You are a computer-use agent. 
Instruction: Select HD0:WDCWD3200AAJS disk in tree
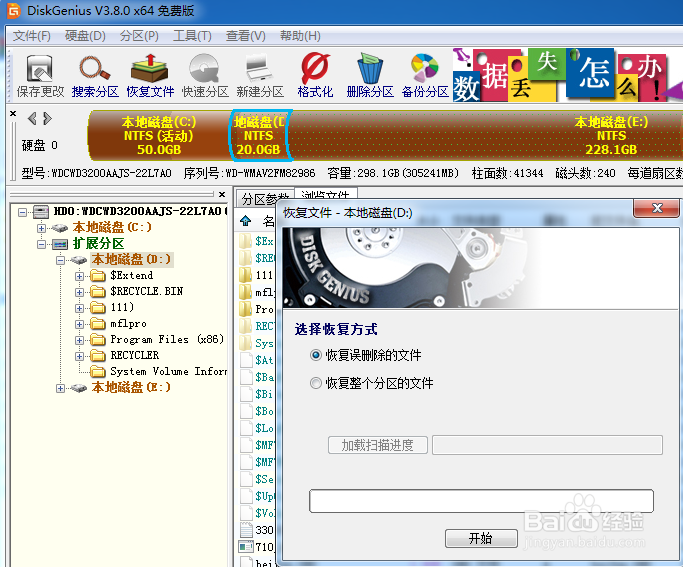(140, 212)
